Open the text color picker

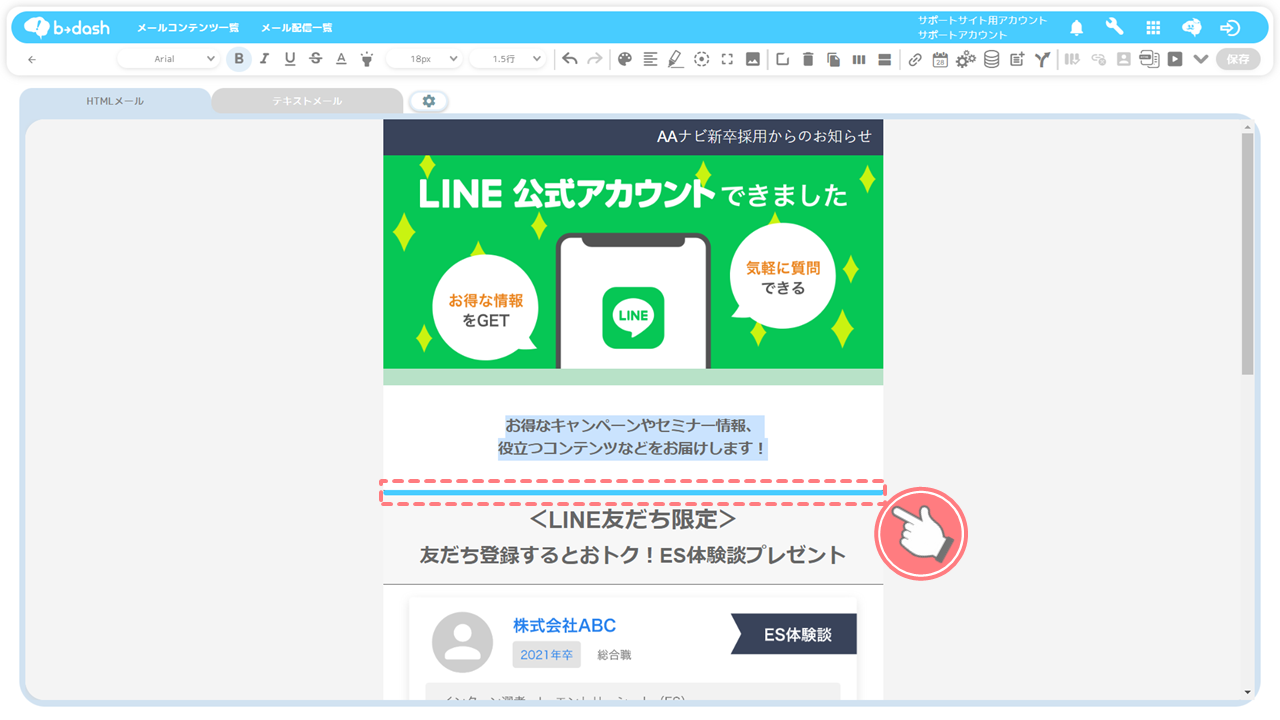(x=341, y=59)
